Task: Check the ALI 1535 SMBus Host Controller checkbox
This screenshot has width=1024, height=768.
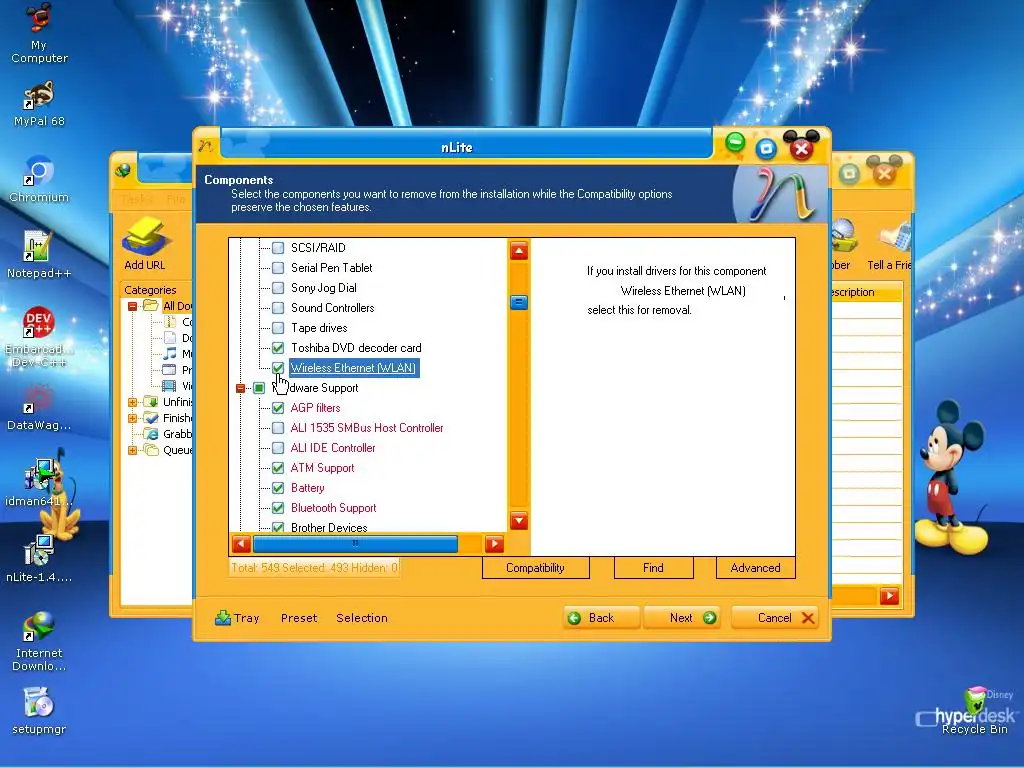Action: 278,428
